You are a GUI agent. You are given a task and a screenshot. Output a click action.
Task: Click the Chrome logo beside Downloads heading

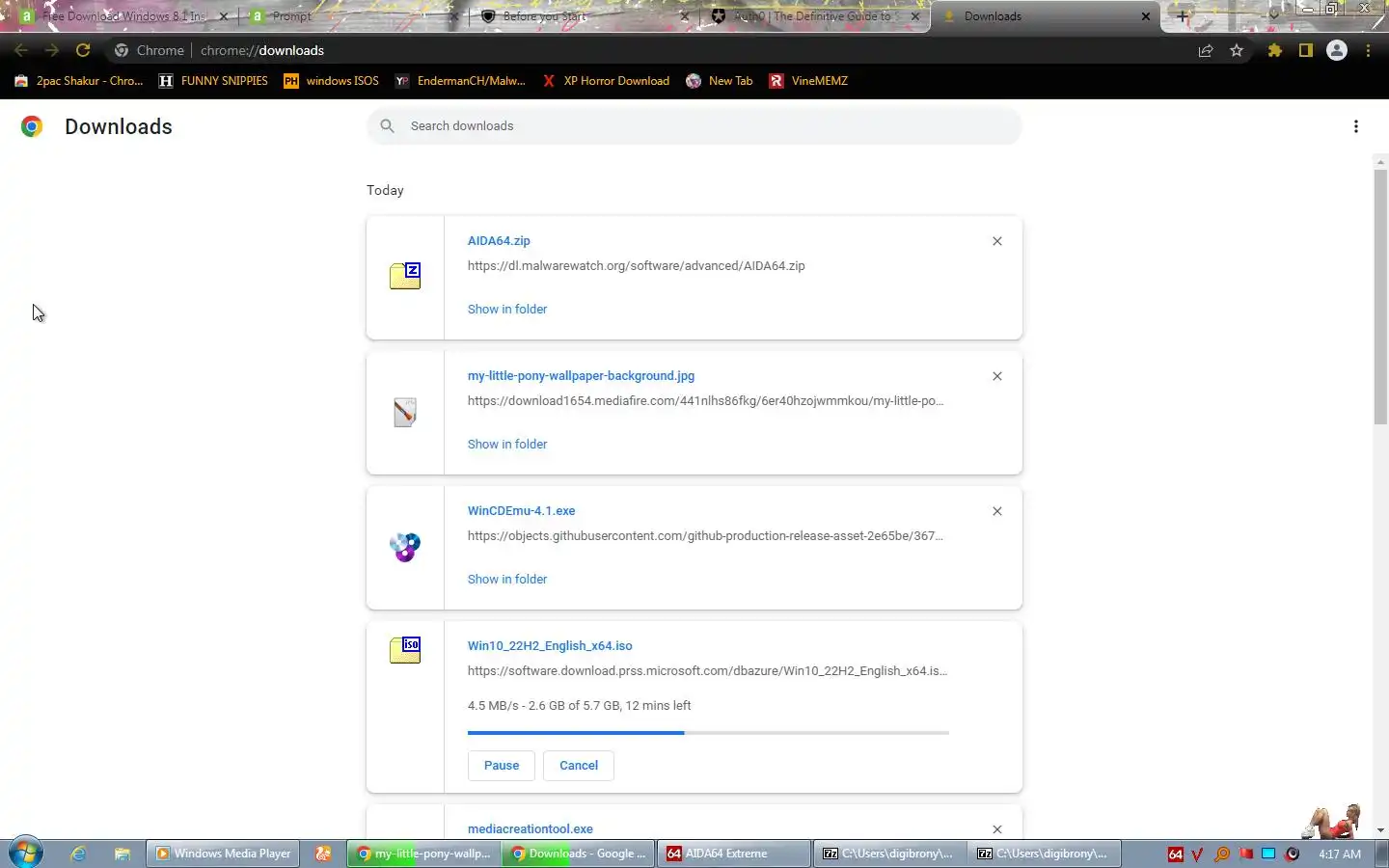point(32,126)
